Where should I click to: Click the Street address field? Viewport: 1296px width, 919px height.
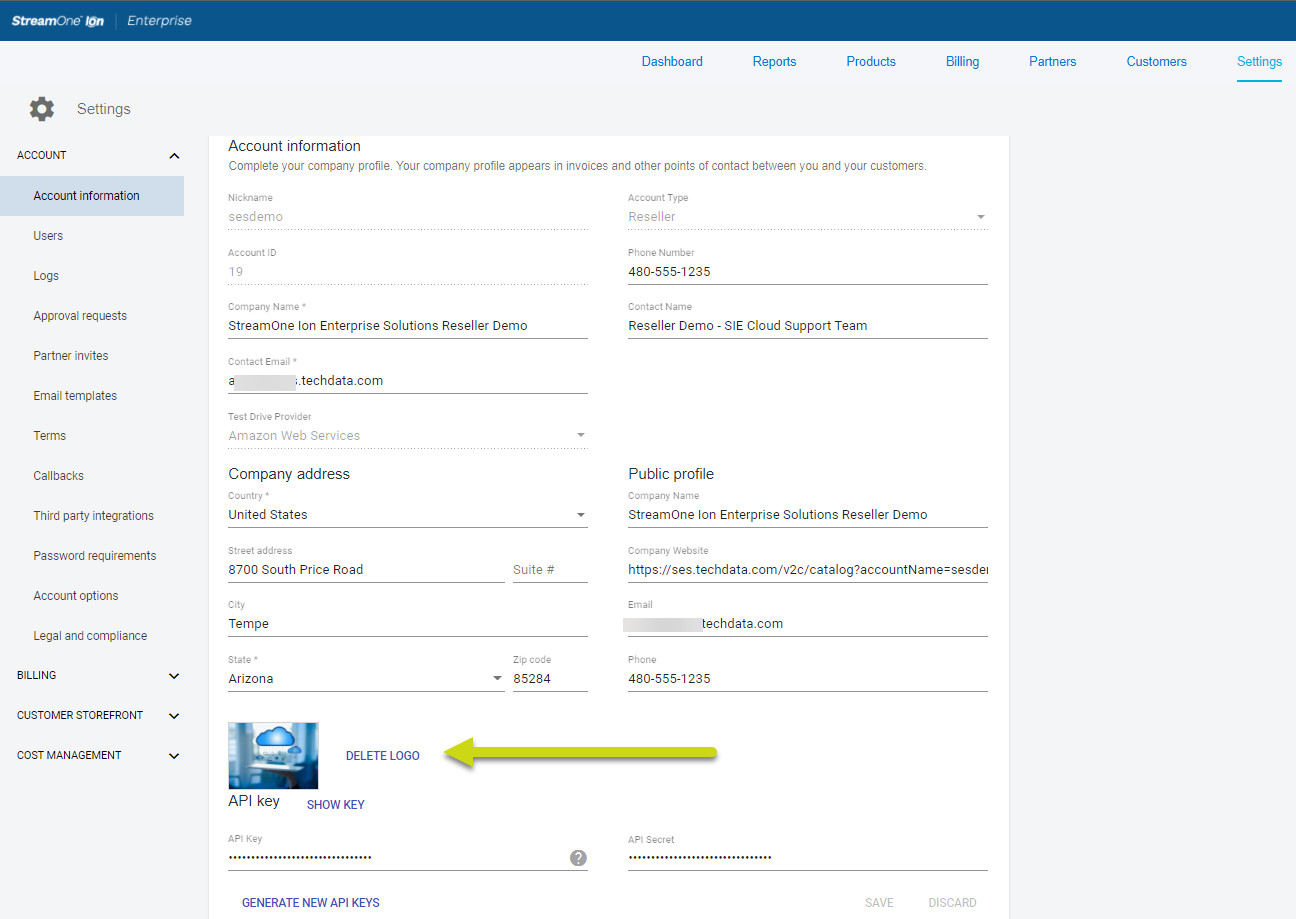pyautogui.click(x=366, y=570)
